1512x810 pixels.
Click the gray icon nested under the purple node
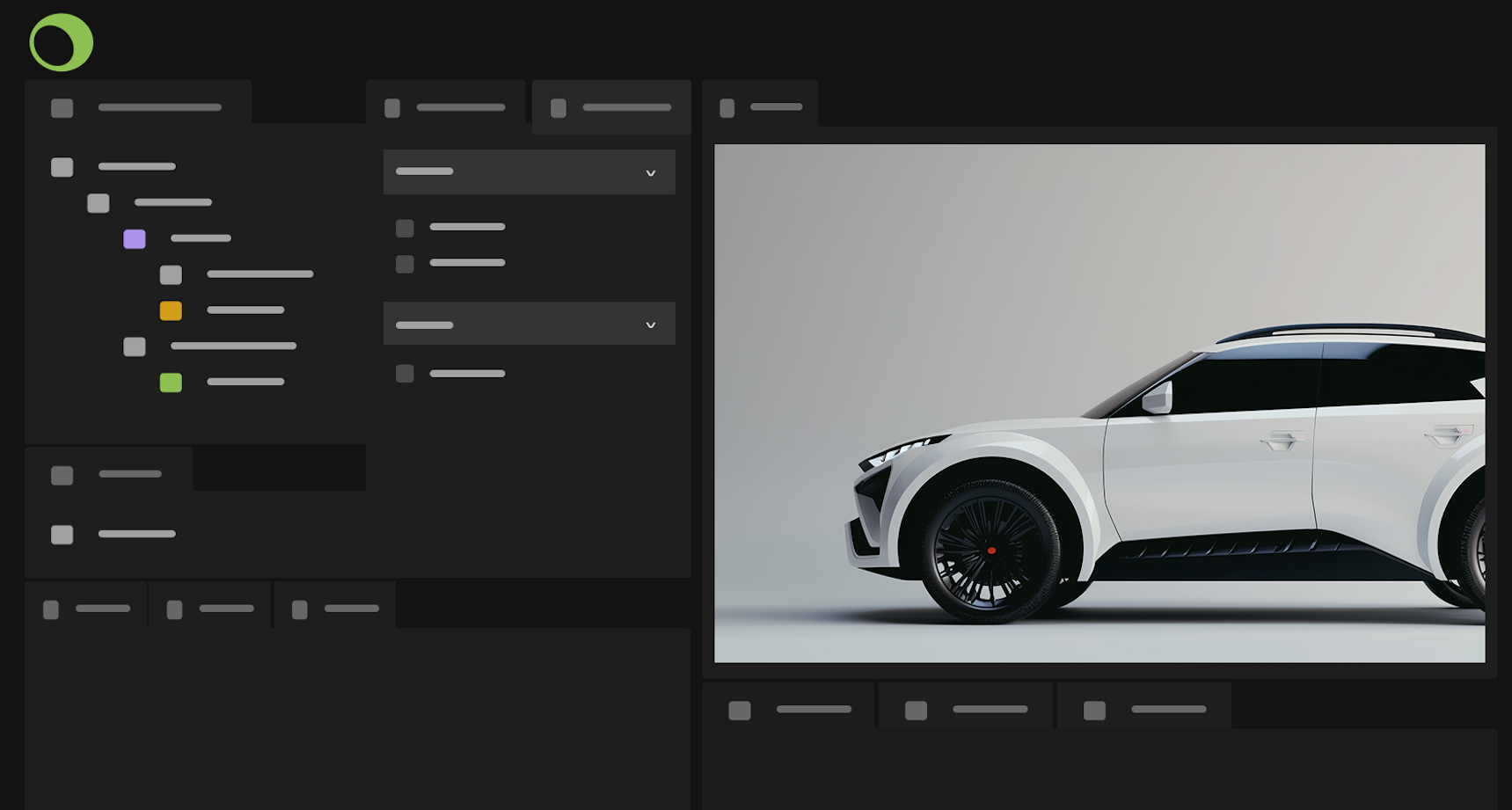pyautogui.click(x=171, y=275)
